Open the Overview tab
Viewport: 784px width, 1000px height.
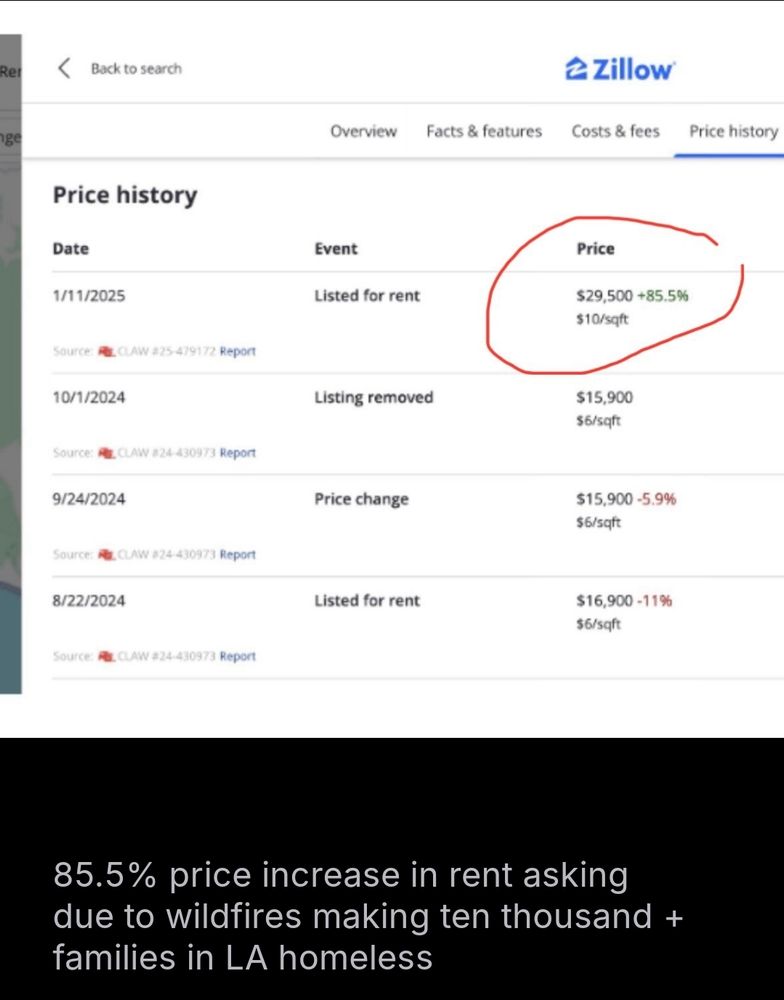coord(363,131)
